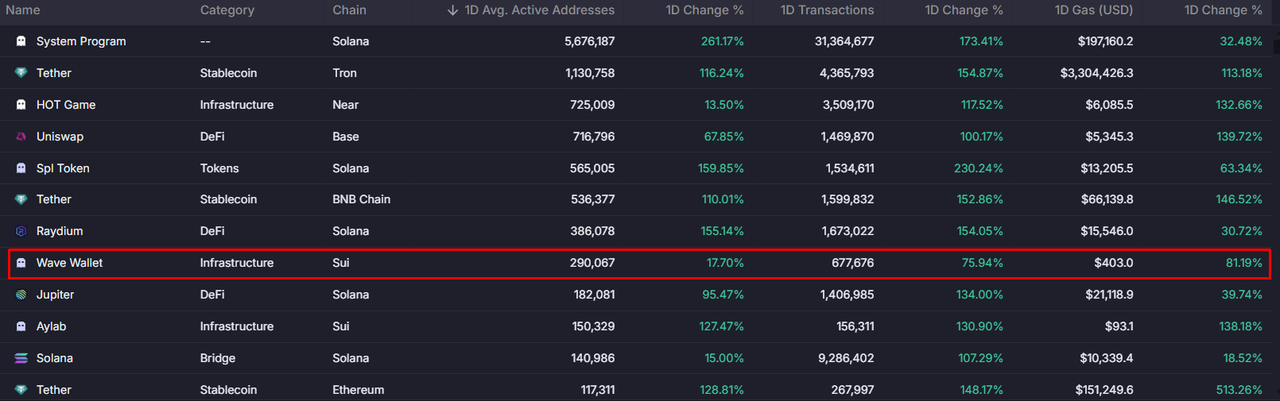Open the Tether name in the Ethereum row
This screenshot has width=1280, height=401.
(54, 390)
